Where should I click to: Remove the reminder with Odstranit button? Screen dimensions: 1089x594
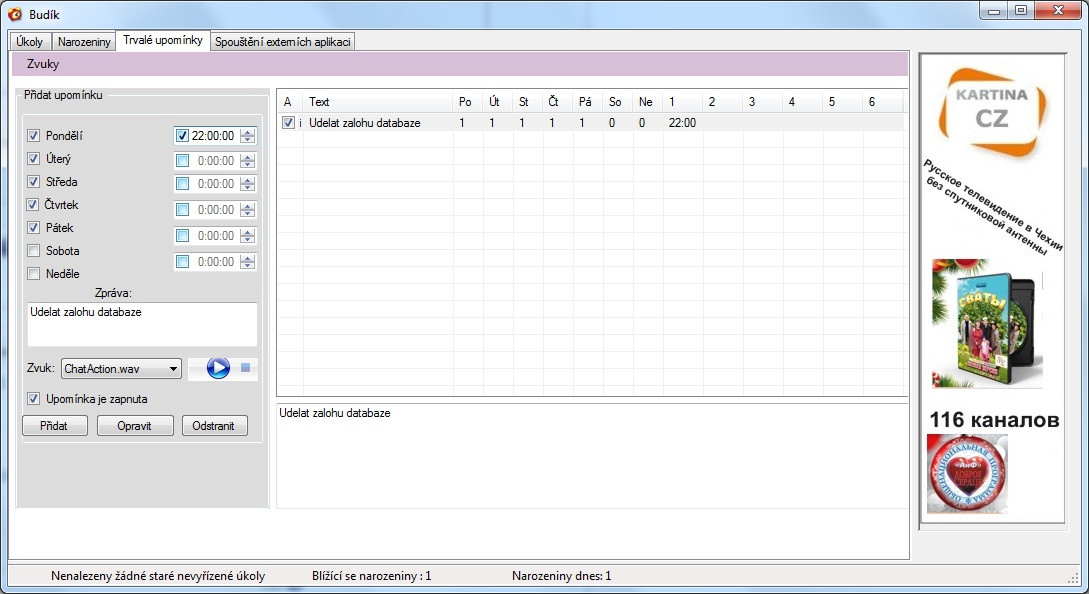[x=214, y=426]
